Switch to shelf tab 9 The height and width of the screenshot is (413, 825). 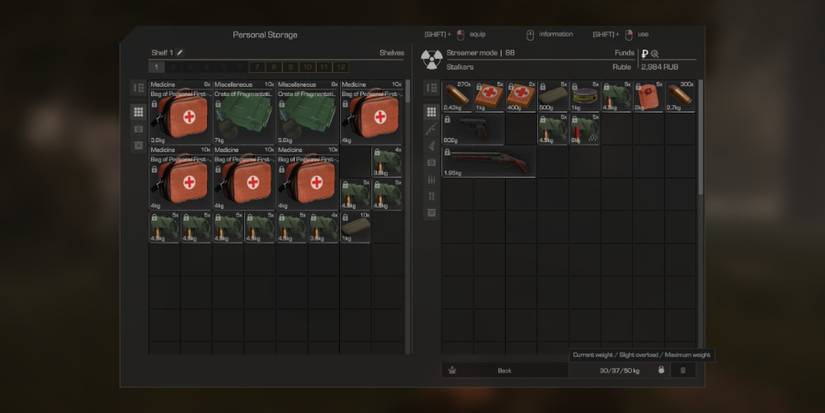291,67
